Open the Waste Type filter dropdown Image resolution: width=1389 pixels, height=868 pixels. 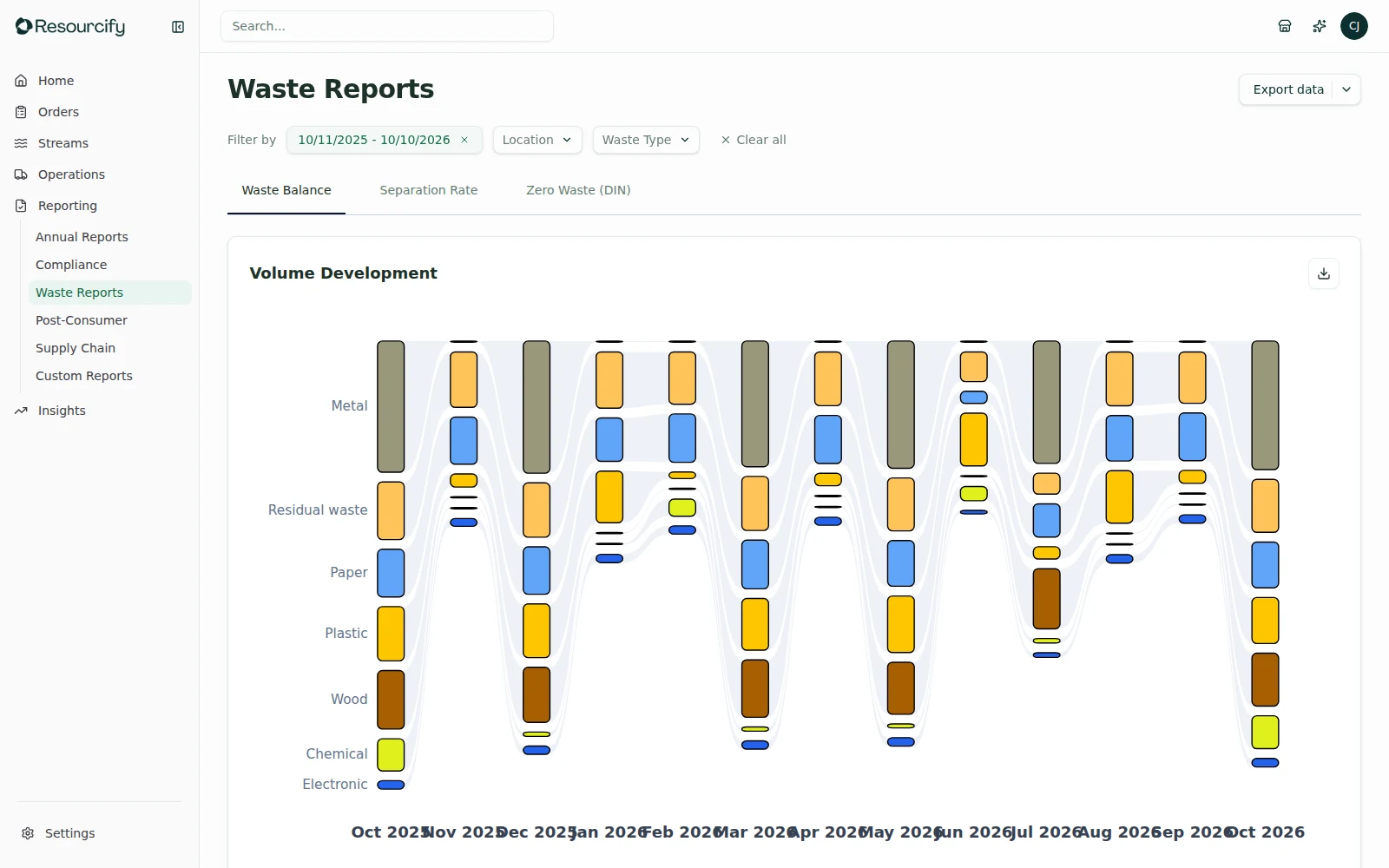[646, 140]
